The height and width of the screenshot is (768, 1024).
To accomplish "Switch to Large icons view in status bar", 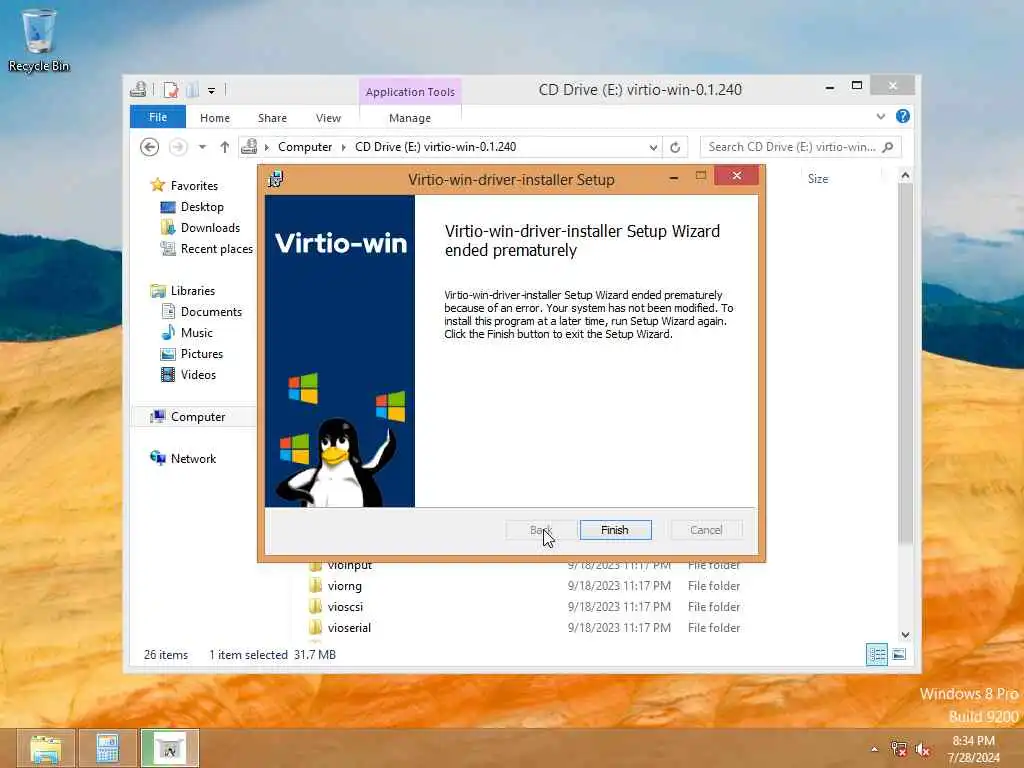I will pyautogui.click(x=899, y=654).
